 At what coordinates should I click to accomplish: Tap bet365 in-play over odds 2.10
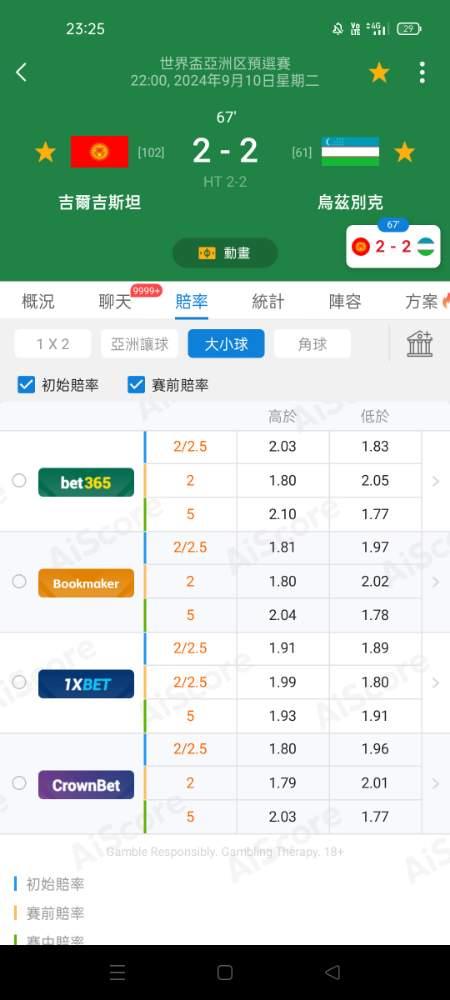(x=283, y=514)
